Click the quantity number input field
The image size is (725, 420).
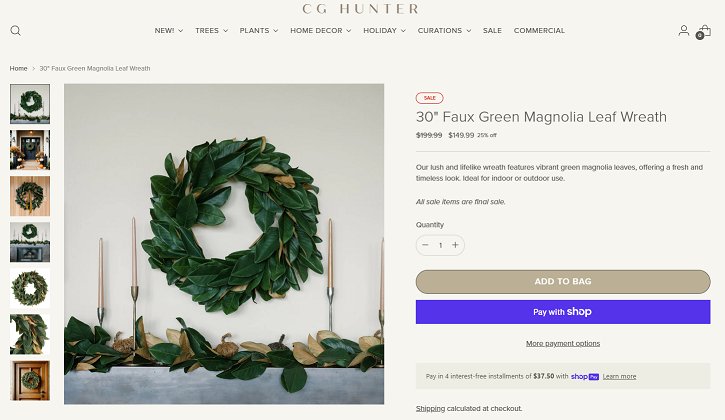tap(440, 245)
